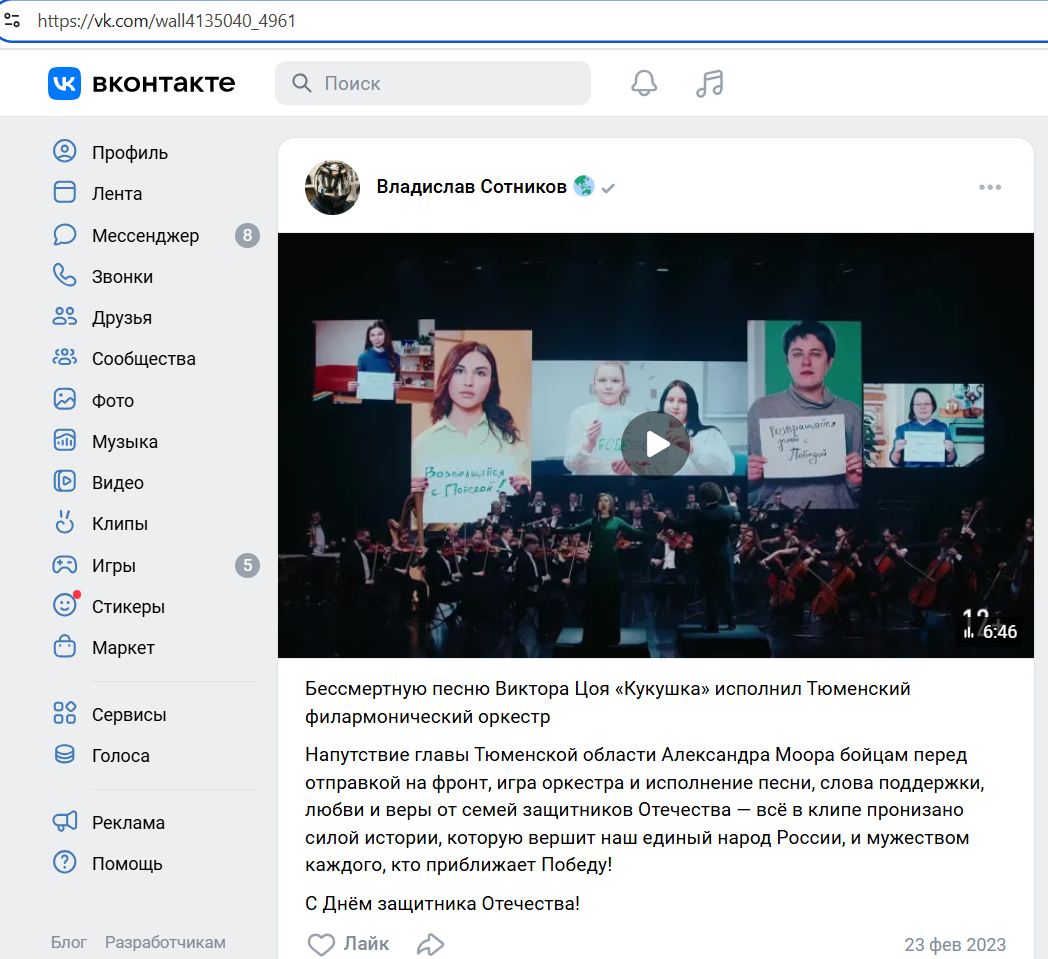Screen dimensions: 1048x959
Task: Click the Владислав Сотников author name
Action: pos(471,187)
